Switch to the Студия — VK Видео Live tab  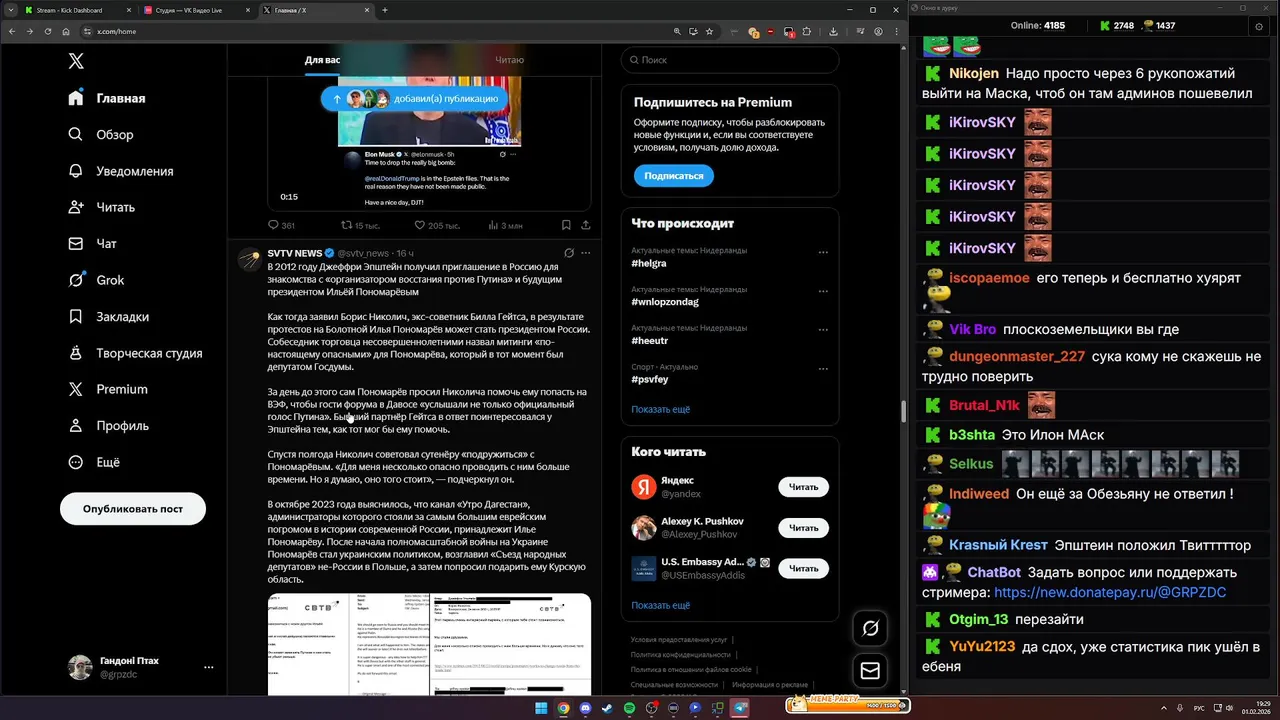tap(198, 10)
